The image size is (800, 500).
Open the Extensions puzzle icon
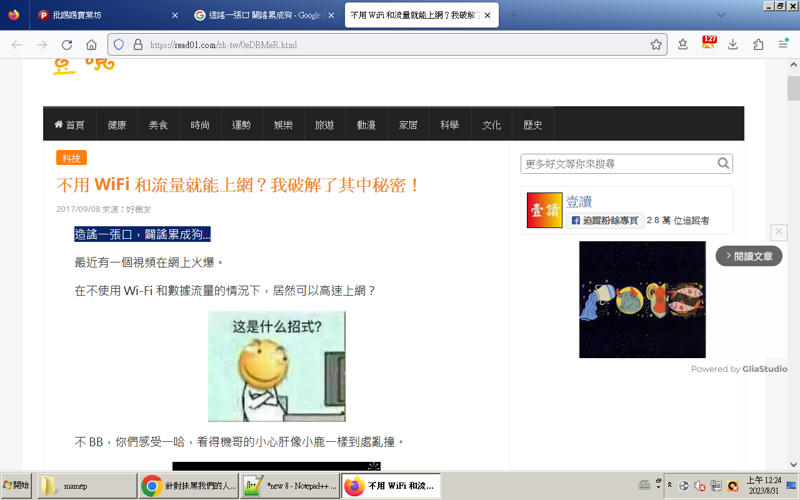click(x=758, y=45)
